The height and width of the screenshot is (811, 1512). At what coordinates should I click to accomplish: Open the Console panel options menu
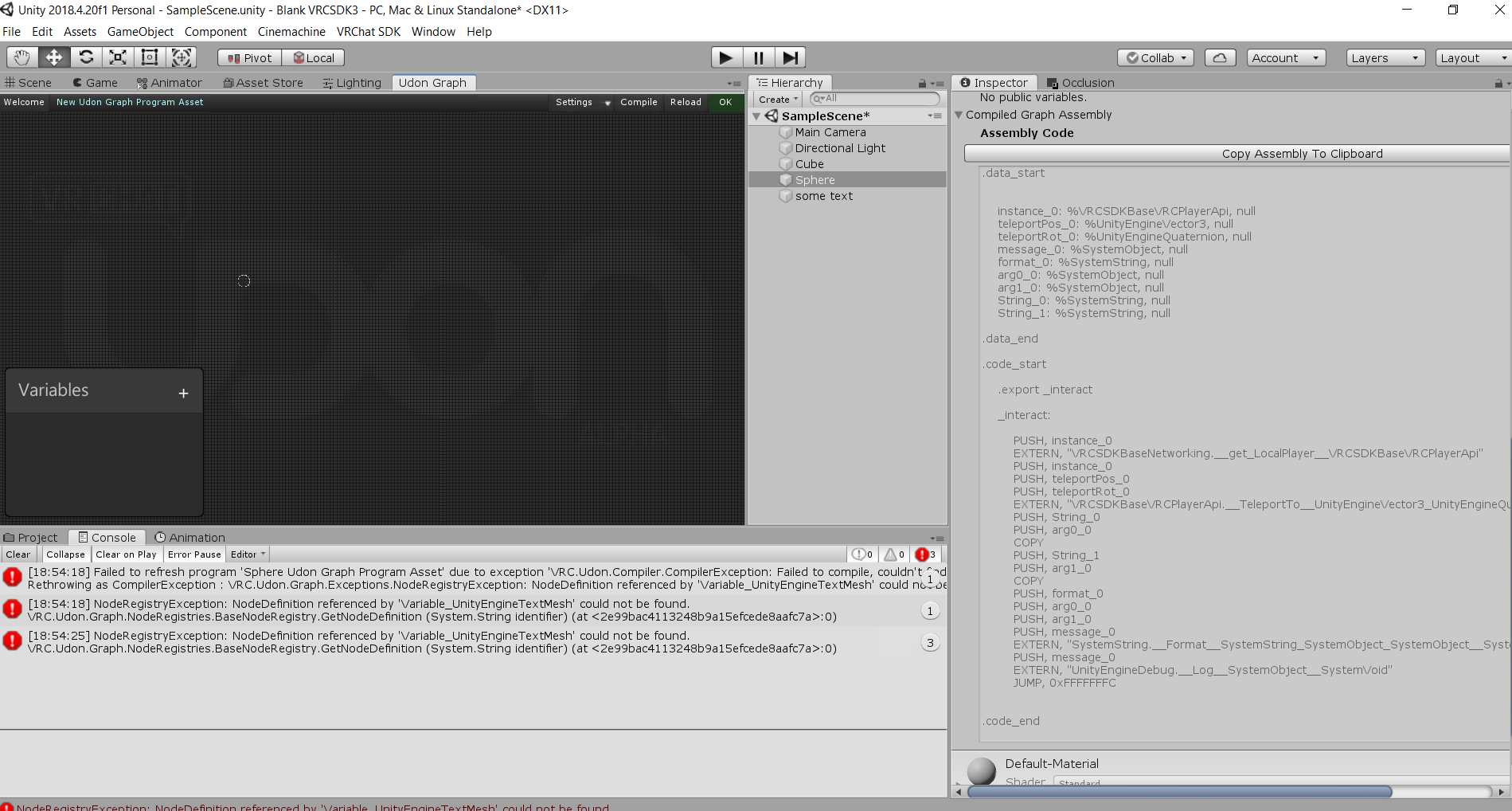click(x=937, y=539)
